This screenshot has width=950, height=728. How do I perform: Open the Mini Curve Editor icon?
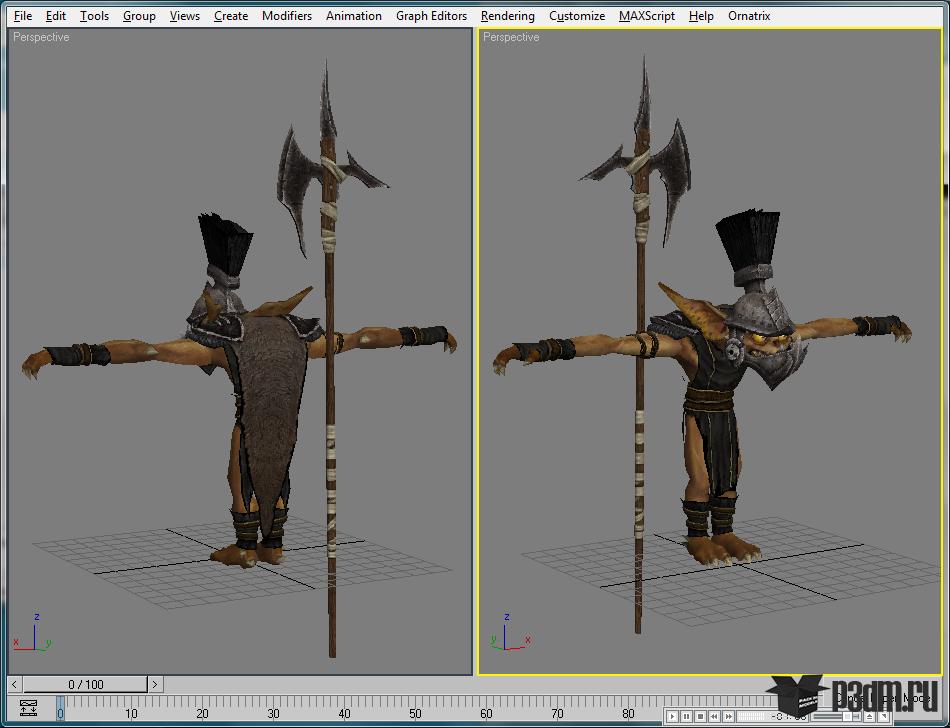point(28,709)
